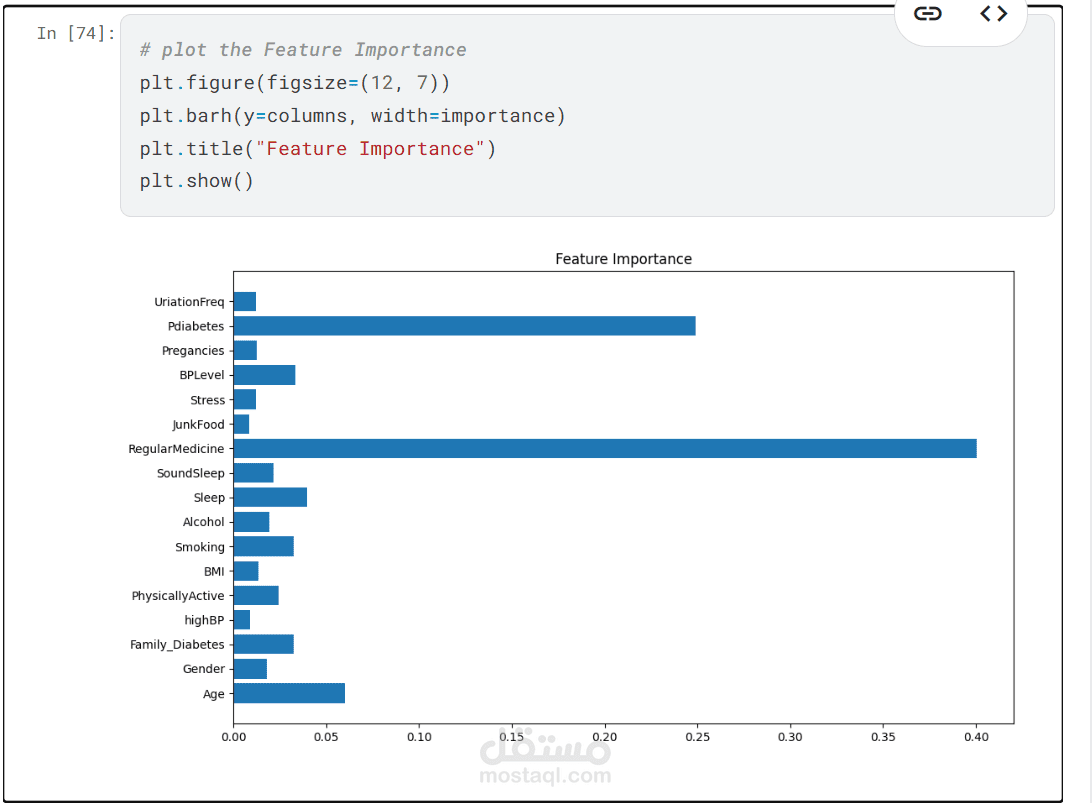1092x803 pixels.
Task: Click the Sleep bar
Action: tap(270, 498)
